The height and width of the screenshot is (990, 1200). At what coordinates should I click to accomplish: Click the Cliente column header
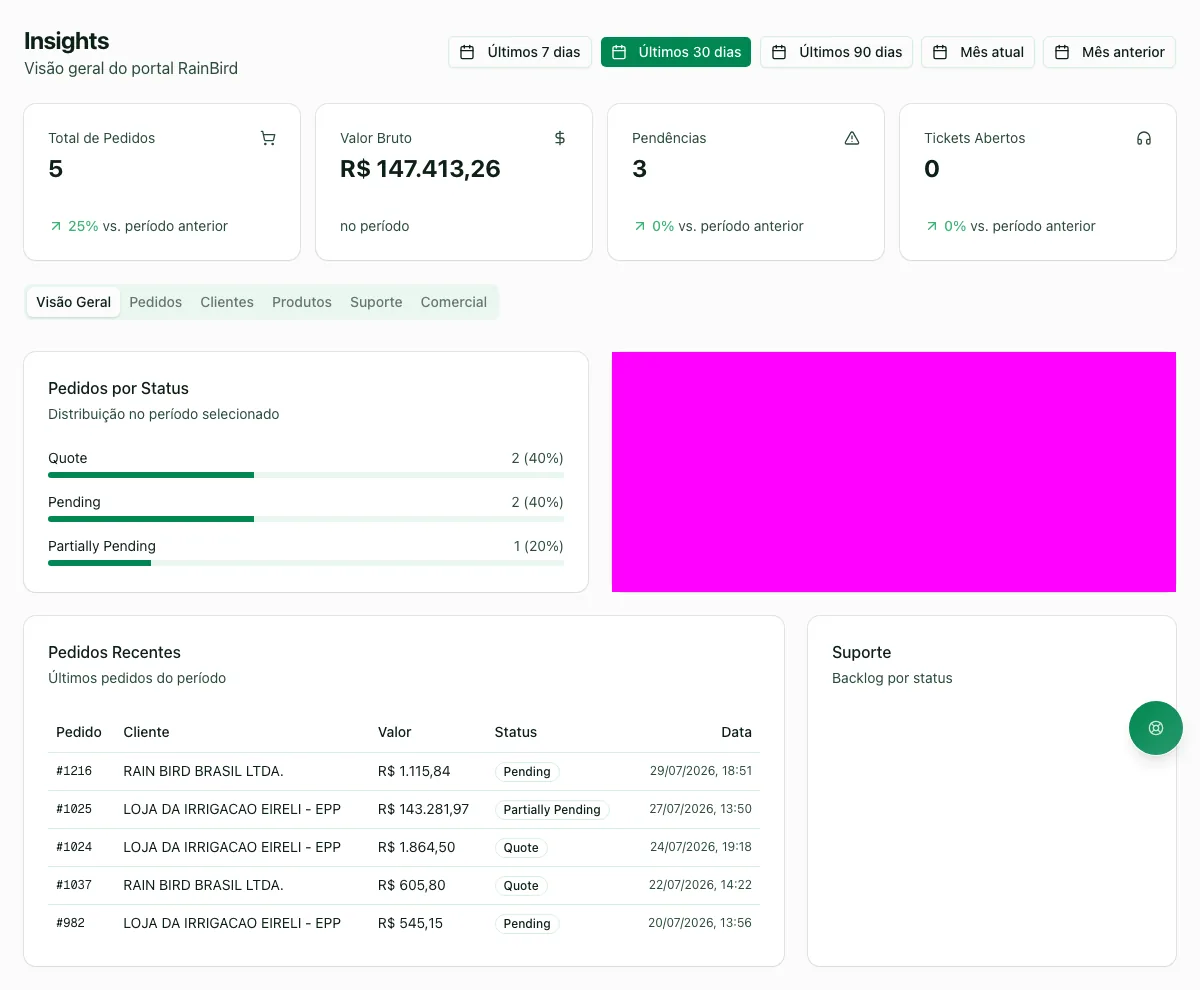pyautogui.click(x=147, y=732)
